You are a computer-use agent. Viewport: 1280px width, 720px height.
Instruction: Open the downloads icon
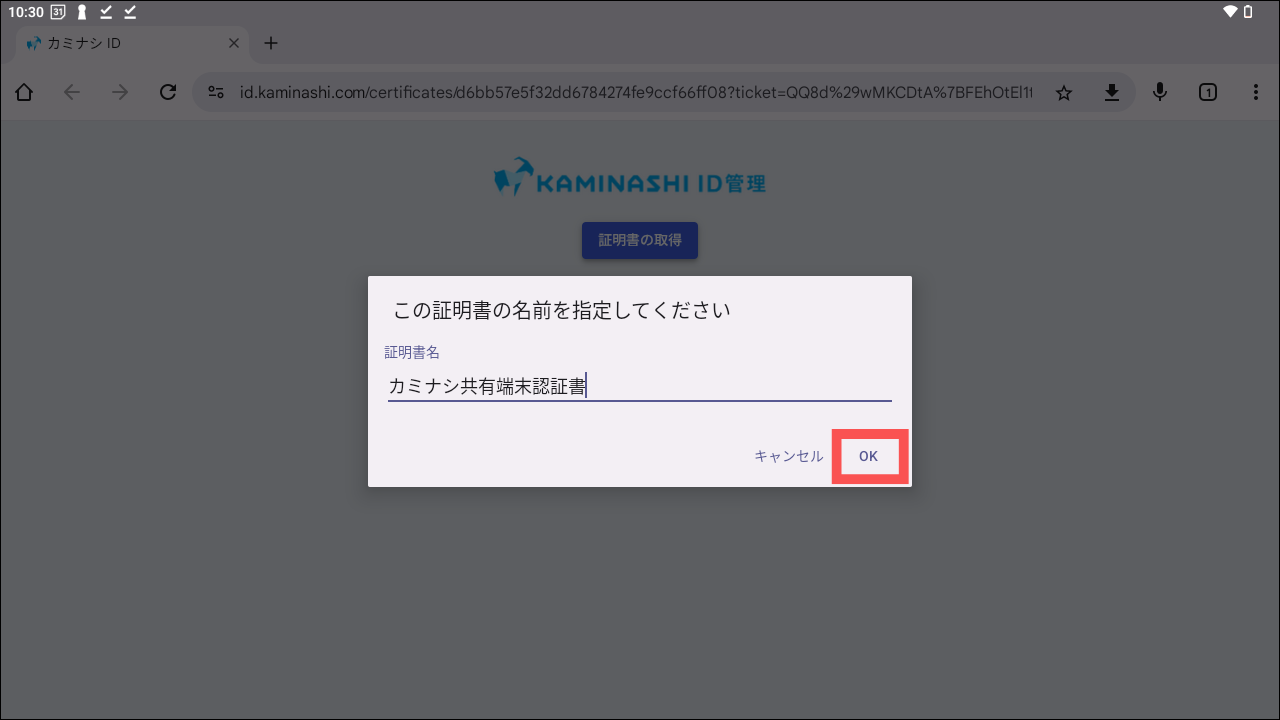click(1111, 93)
